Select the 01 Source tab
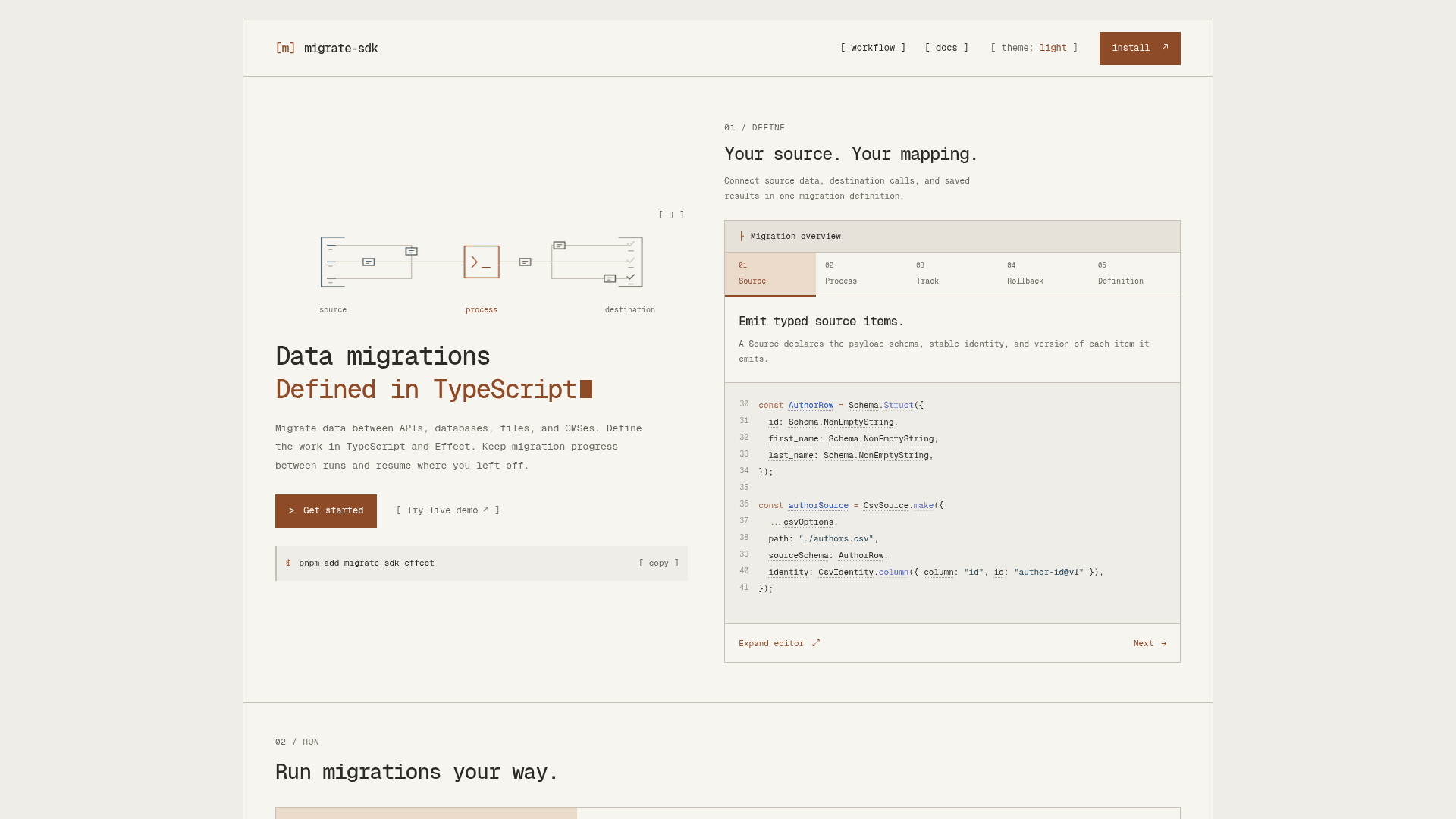Screen dimensions: 1456x819 (770, 274)
